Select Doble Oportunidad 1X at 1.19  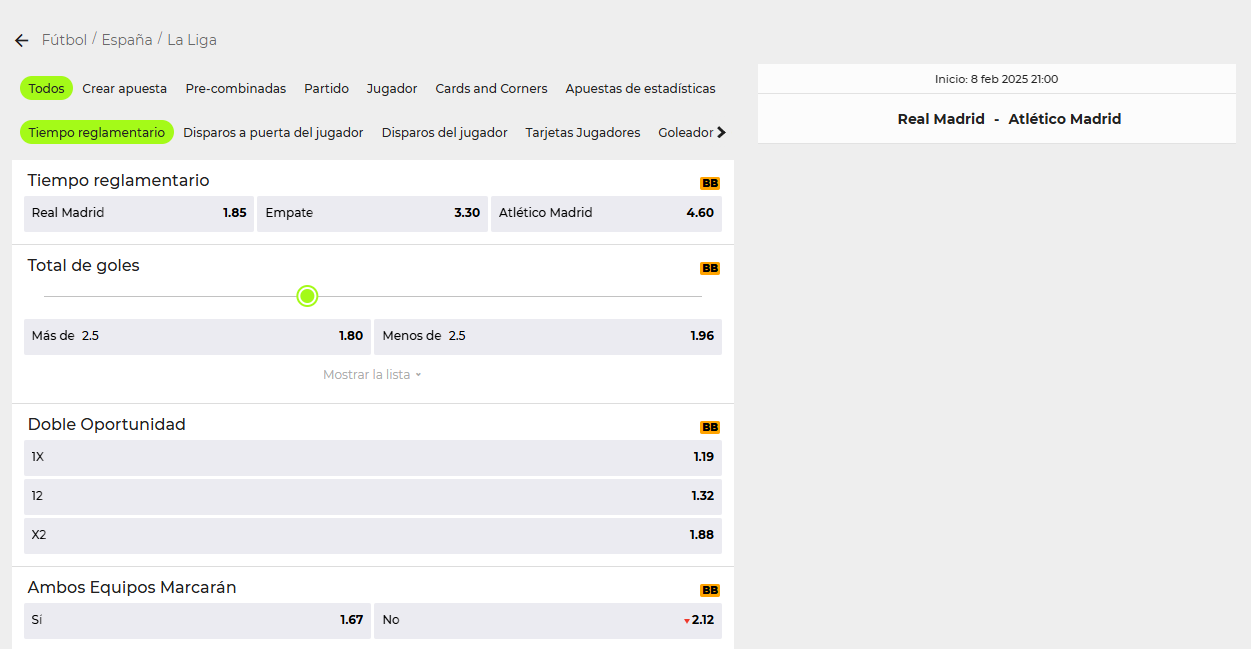click(x=373, y=458)
